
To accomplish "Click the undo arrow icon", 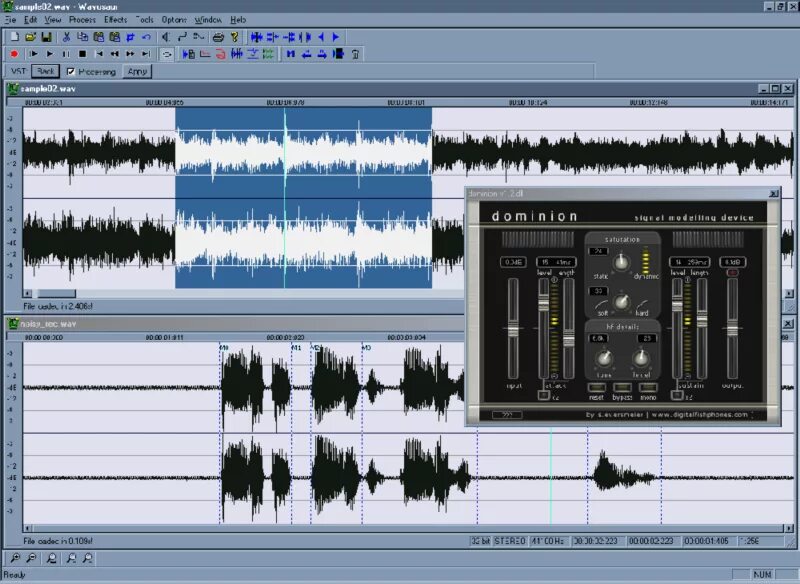I will [x=146, y=37].
